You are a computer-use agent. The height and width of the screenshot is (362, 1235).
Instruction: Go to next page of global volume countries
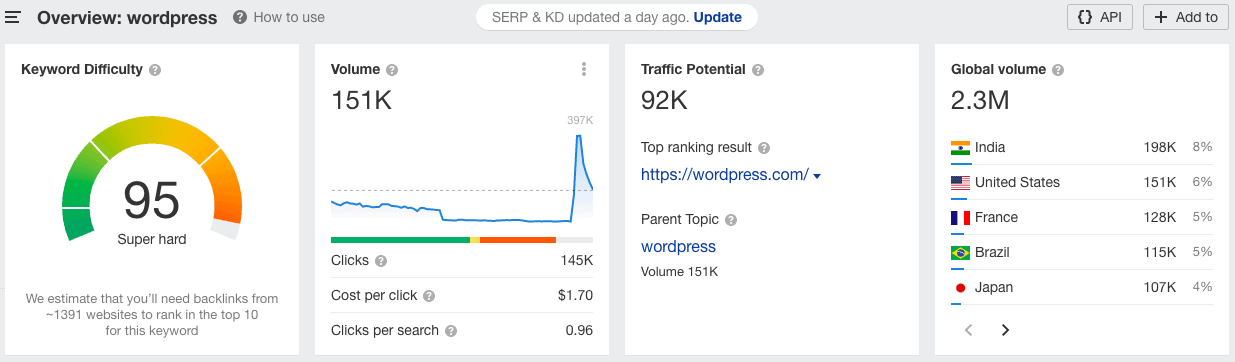pyautogui.click(x=1005, y=330)
